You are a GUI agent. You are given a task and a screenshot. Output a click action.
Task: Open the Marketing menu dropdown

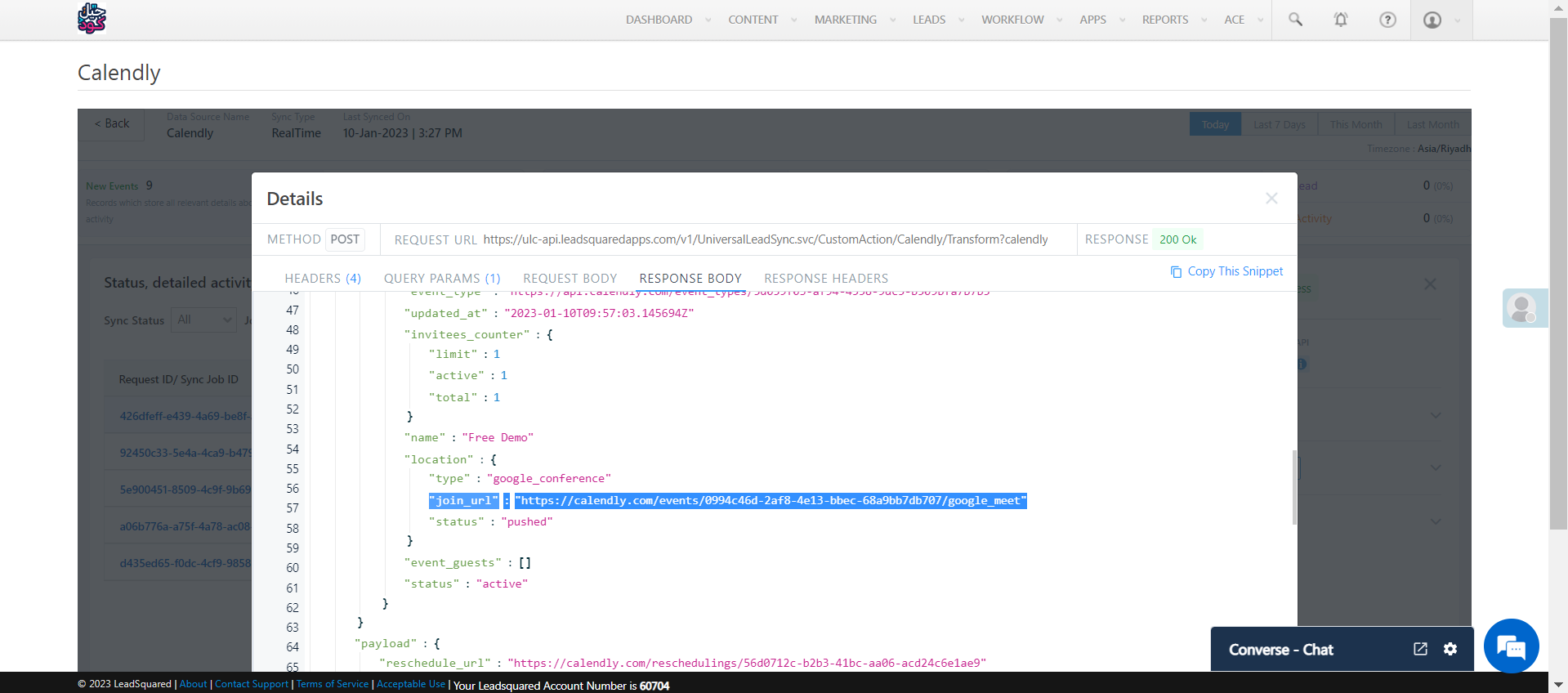(x=892, y=20)
